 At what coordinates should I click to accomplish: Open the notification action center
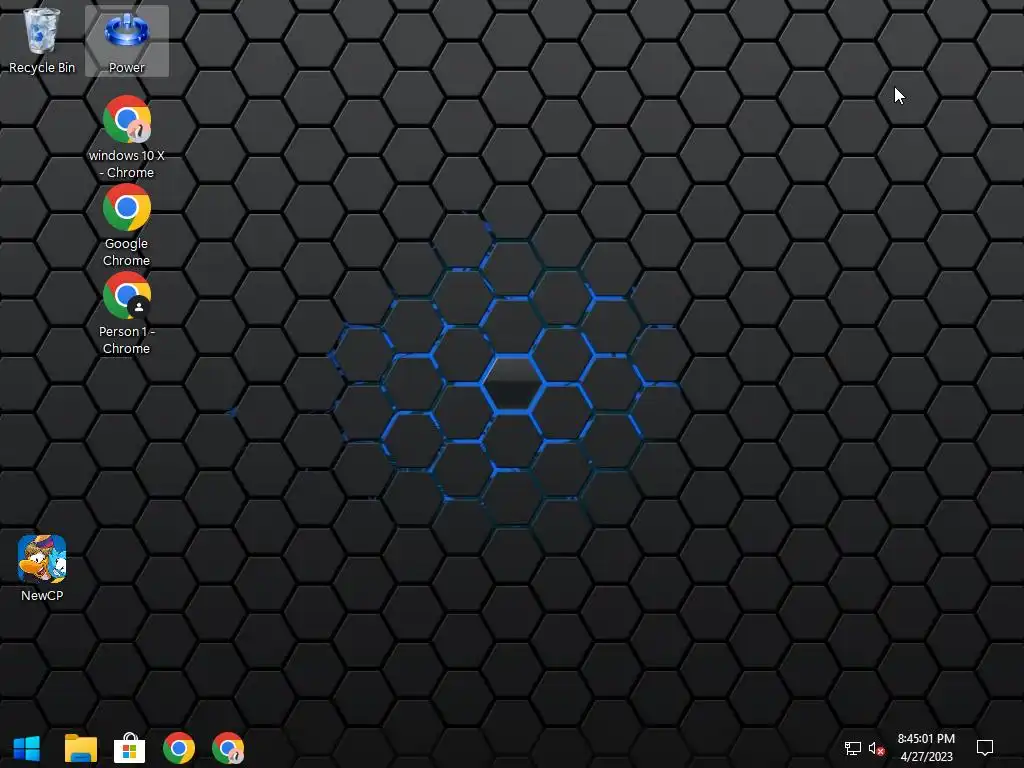[985, 748]
